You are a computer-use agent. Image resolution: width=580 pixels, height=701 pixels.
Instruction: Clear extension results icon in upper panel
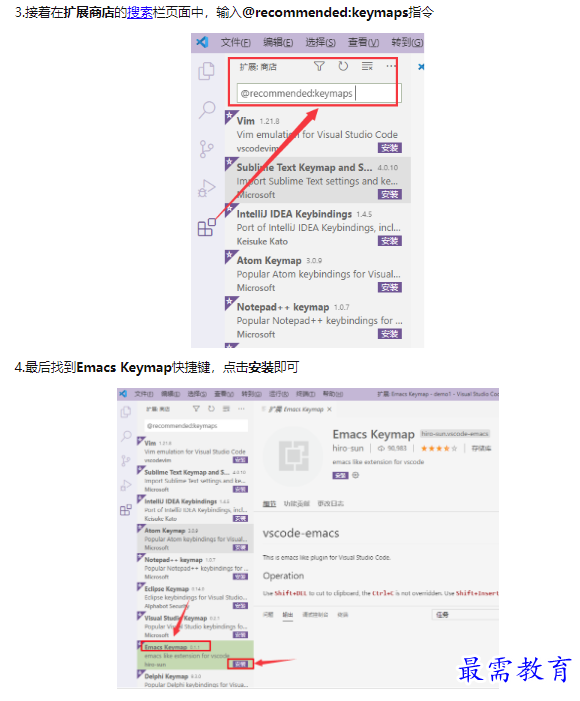coord(367,66)
